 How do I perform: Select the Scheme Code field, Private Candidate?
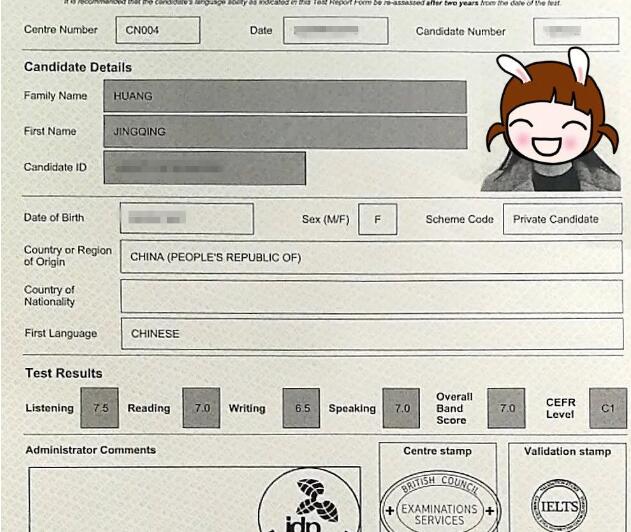pyautogui.click(x=561, y=219)
